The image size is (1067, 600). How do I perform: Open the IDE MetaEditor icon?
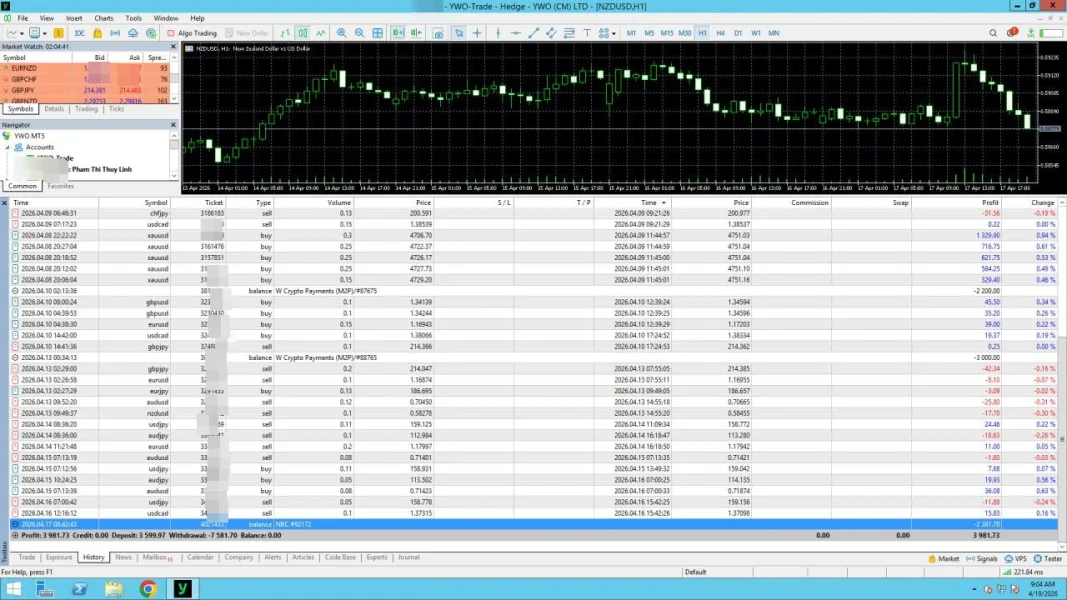tap(80, 33)
